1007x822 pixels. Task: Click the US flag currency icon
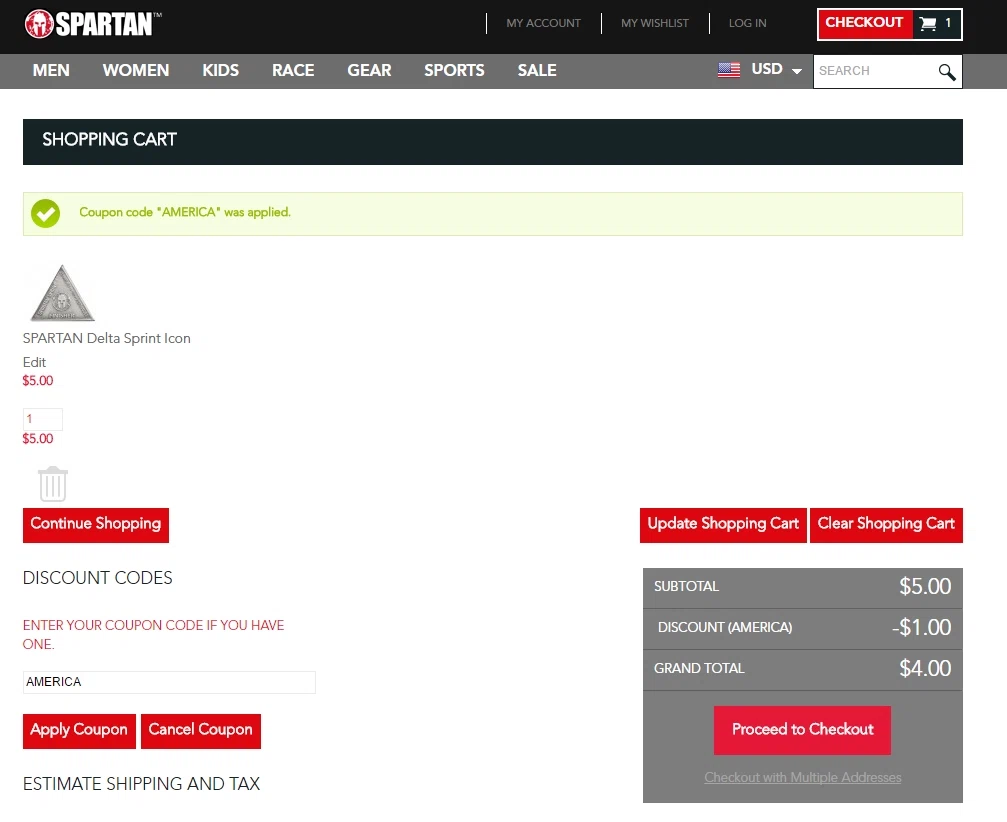tap(729, 69)
